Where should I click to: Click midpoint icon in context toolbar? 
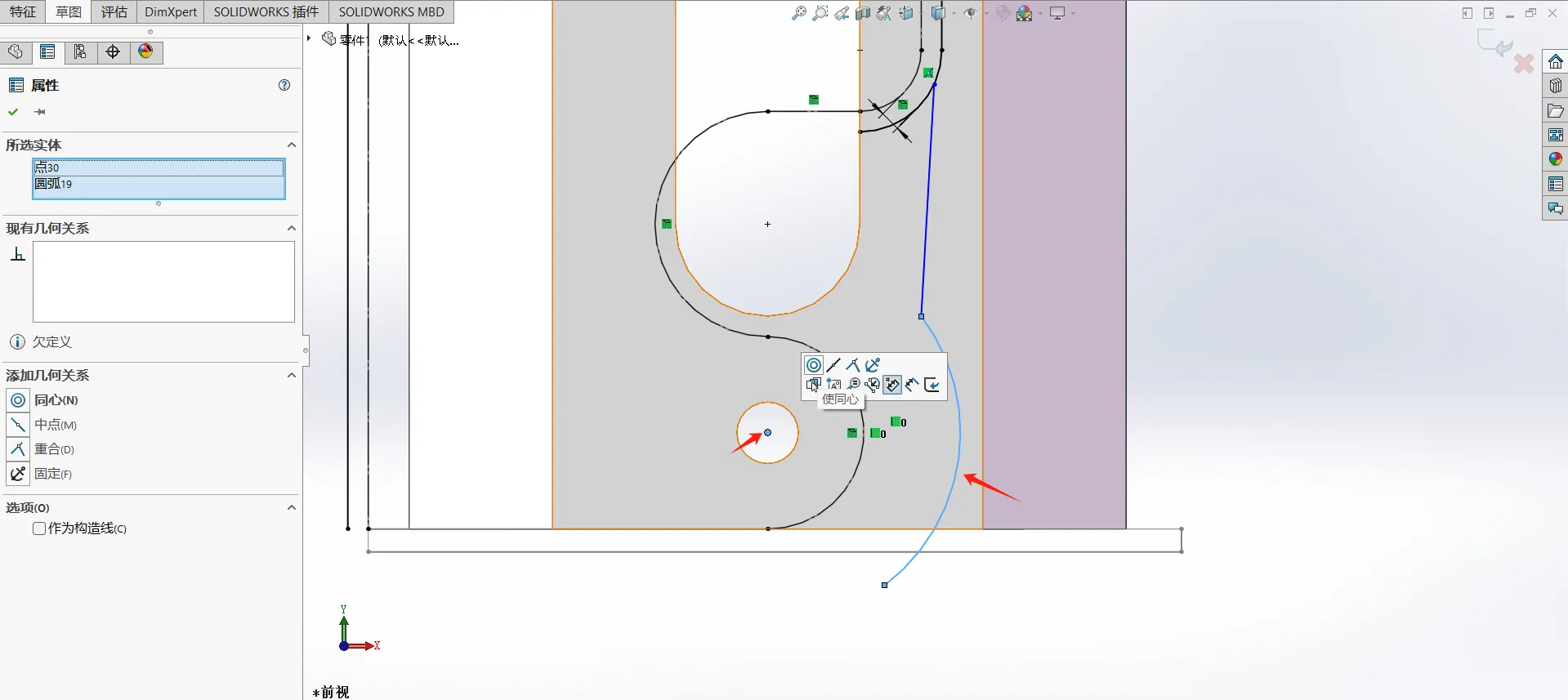click(x=833, y=365)
